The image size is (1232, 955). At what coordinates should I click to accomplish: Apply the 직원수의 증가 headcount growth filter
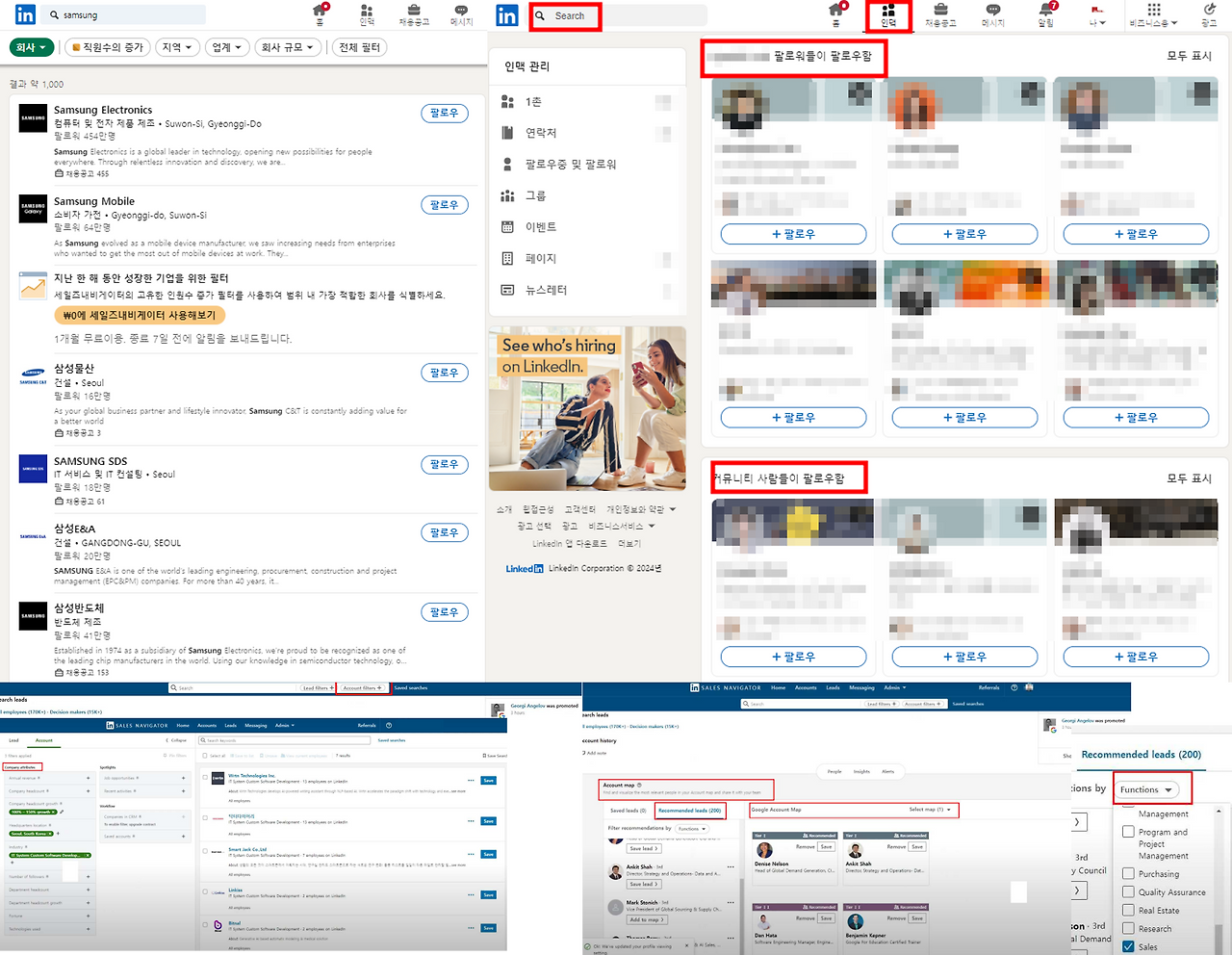[x=106, y=47]
